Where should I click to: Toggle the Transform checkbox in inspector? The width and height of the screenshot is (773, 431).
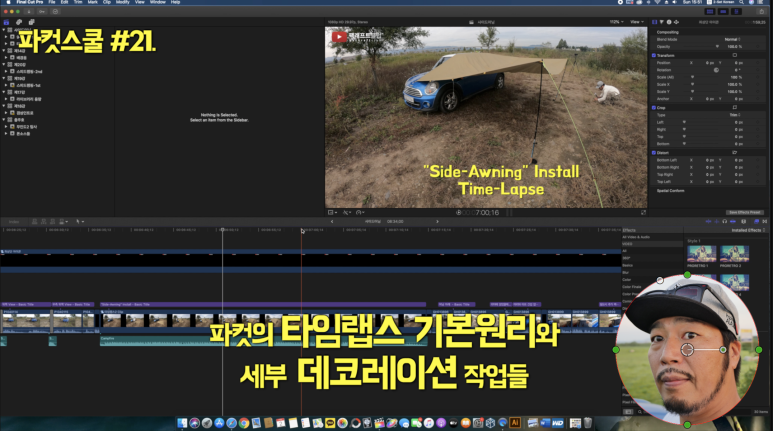(x=654, y=55)
